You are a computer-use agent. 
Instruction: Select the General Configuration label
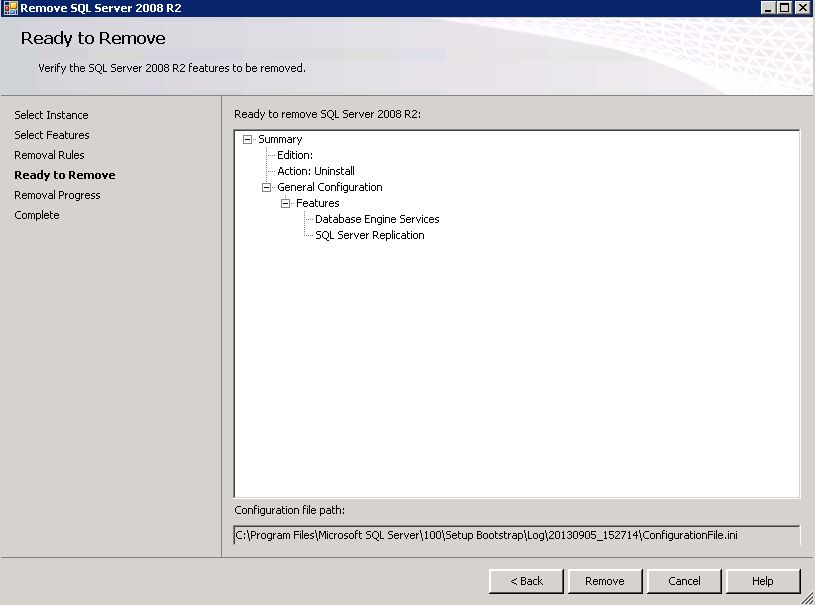(330, 187)
